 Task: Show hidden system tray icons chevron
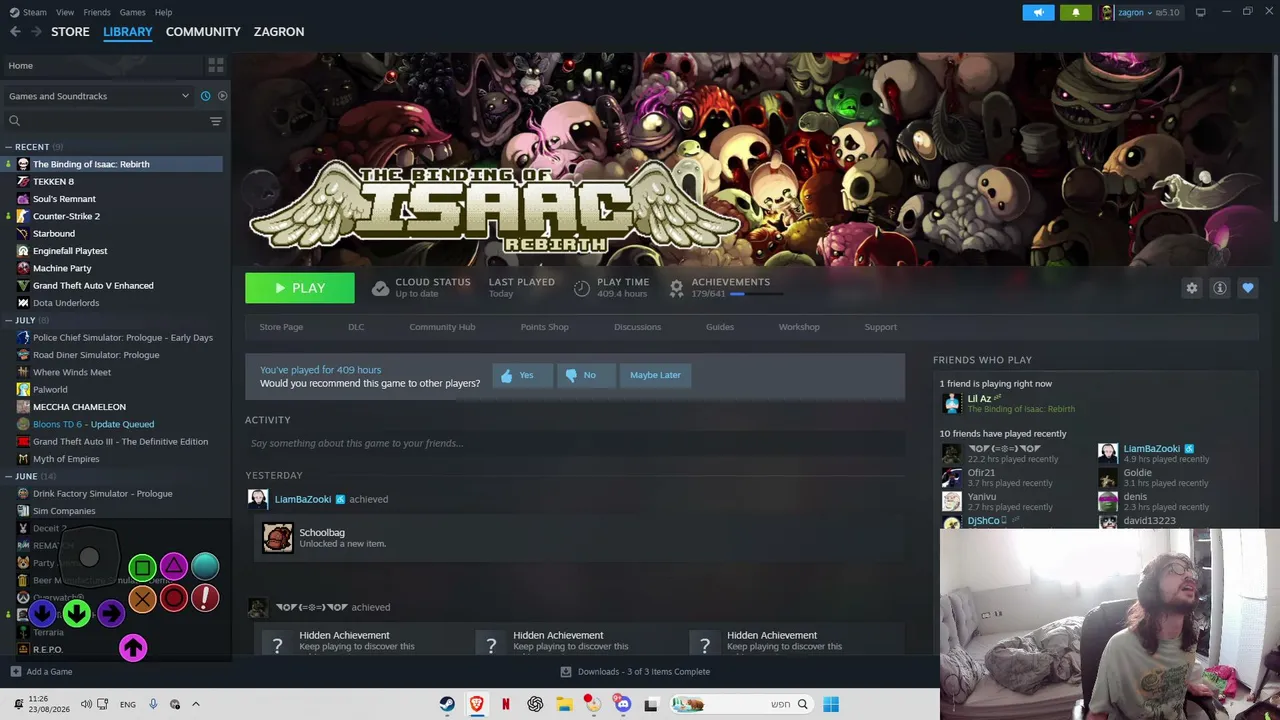pos(196,704)
